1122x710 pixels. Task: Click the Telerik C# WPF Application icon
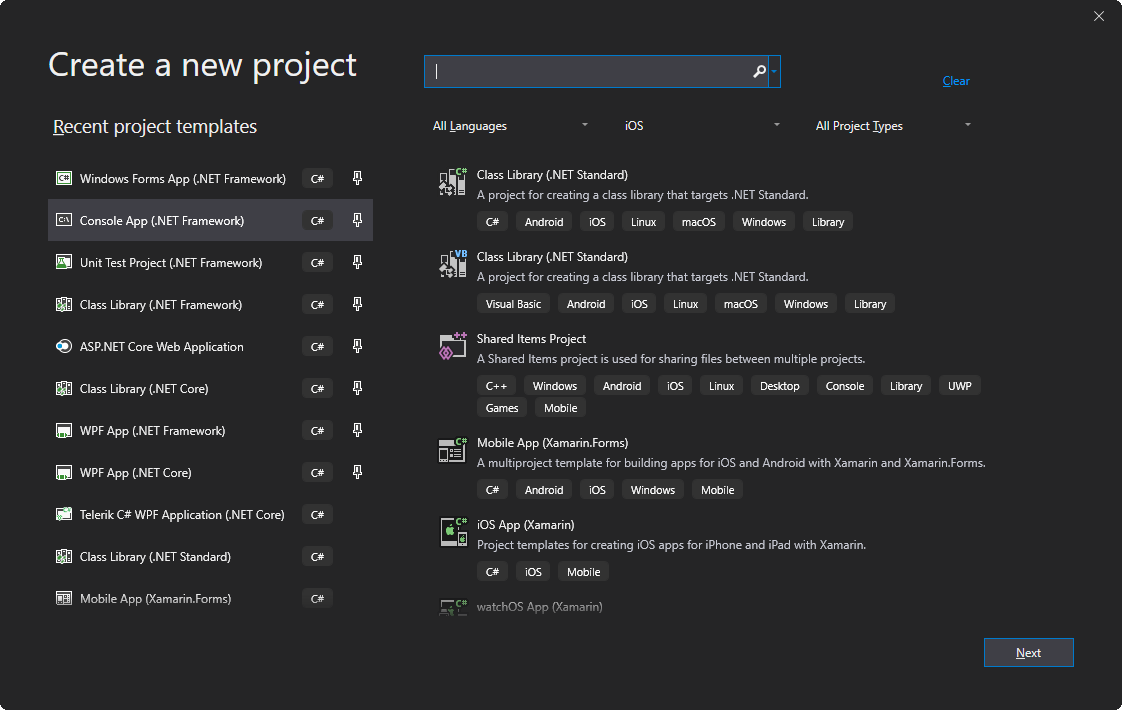pyautogui.click(x=64, y=515)
